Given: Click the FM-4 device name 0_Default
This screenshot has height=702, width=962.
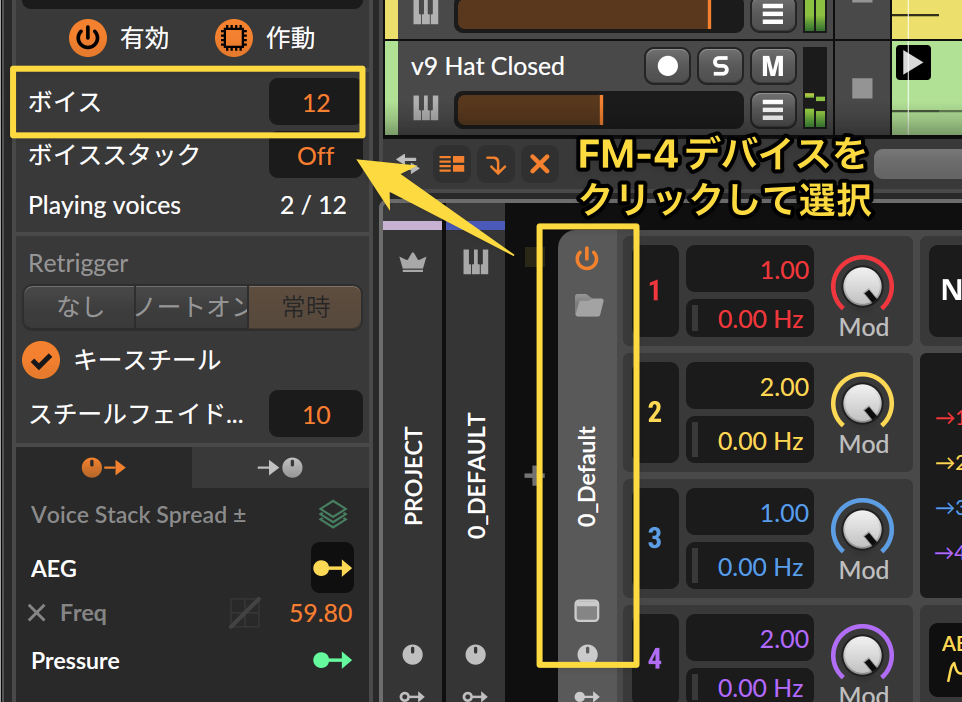Looking at the screenshot, I should pyautogui.click(x=587, y=476).
